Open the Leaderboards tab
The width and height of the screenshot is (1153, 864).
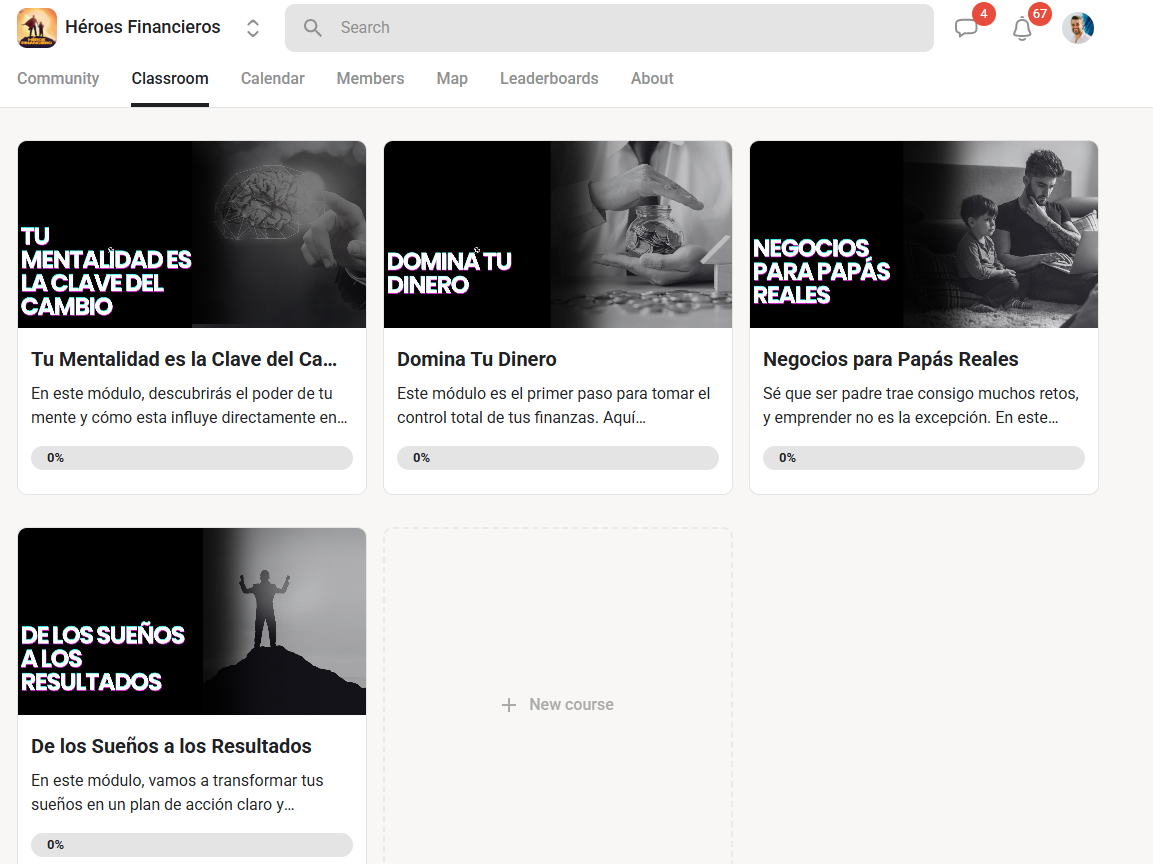click(x=549, y=79)
